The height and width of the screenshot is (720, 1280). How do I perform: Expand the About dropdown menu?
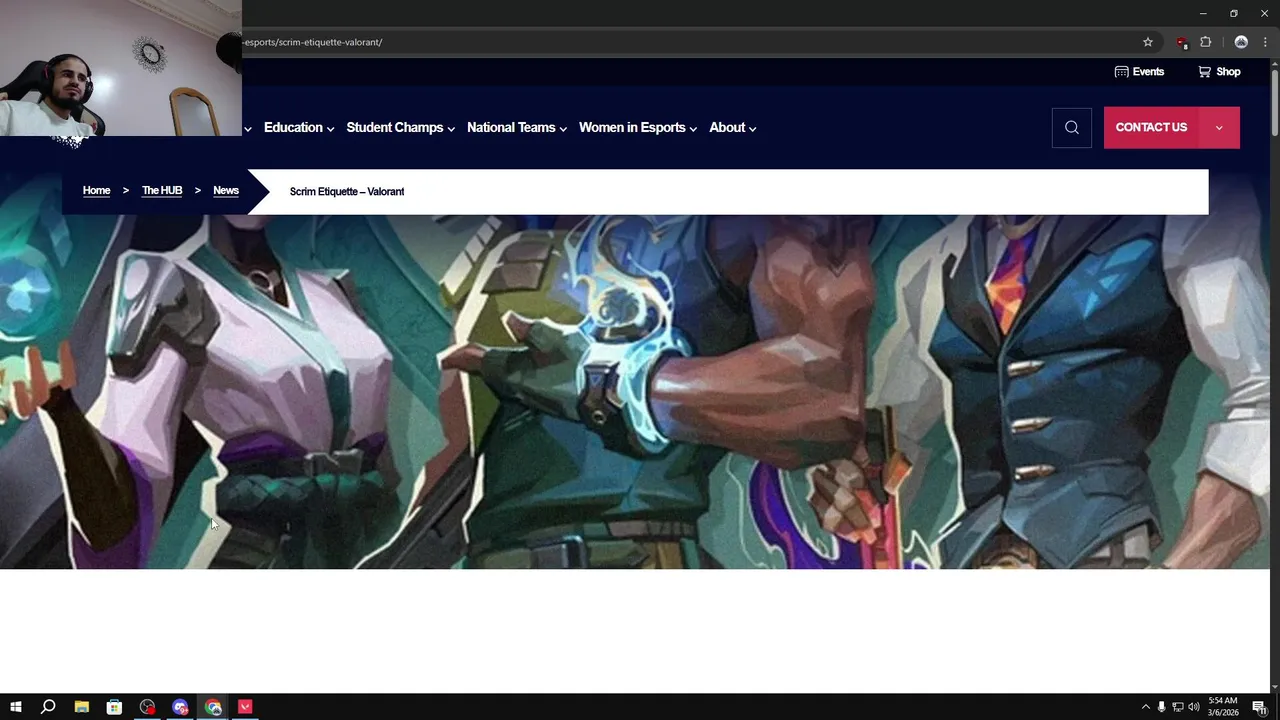(x=732, y=128)
